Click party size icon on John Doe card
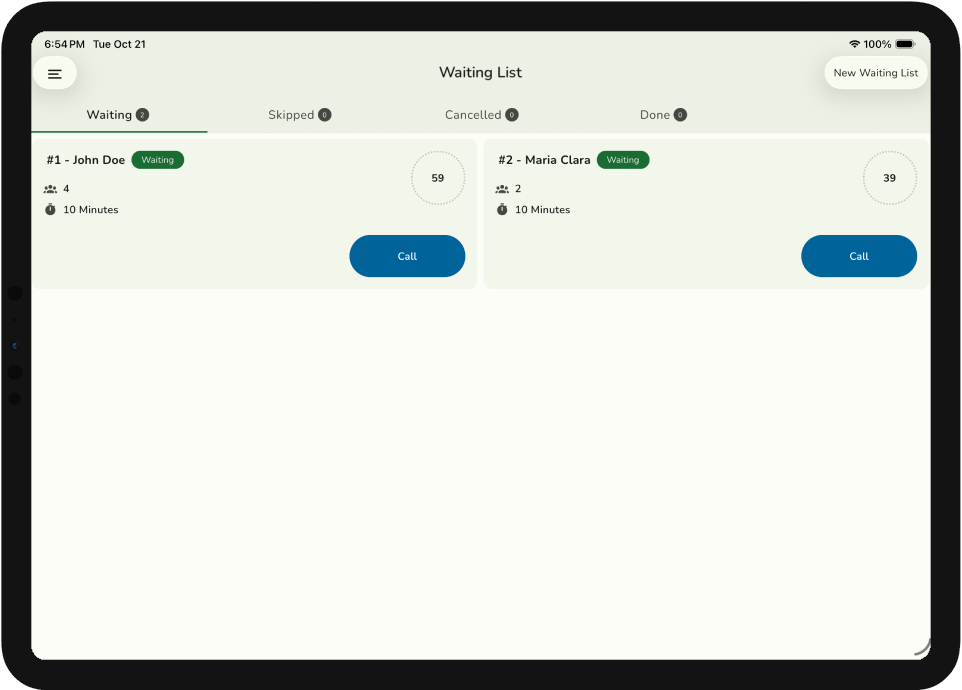Viewport: 962px width, 690px height. click(51, 189)
